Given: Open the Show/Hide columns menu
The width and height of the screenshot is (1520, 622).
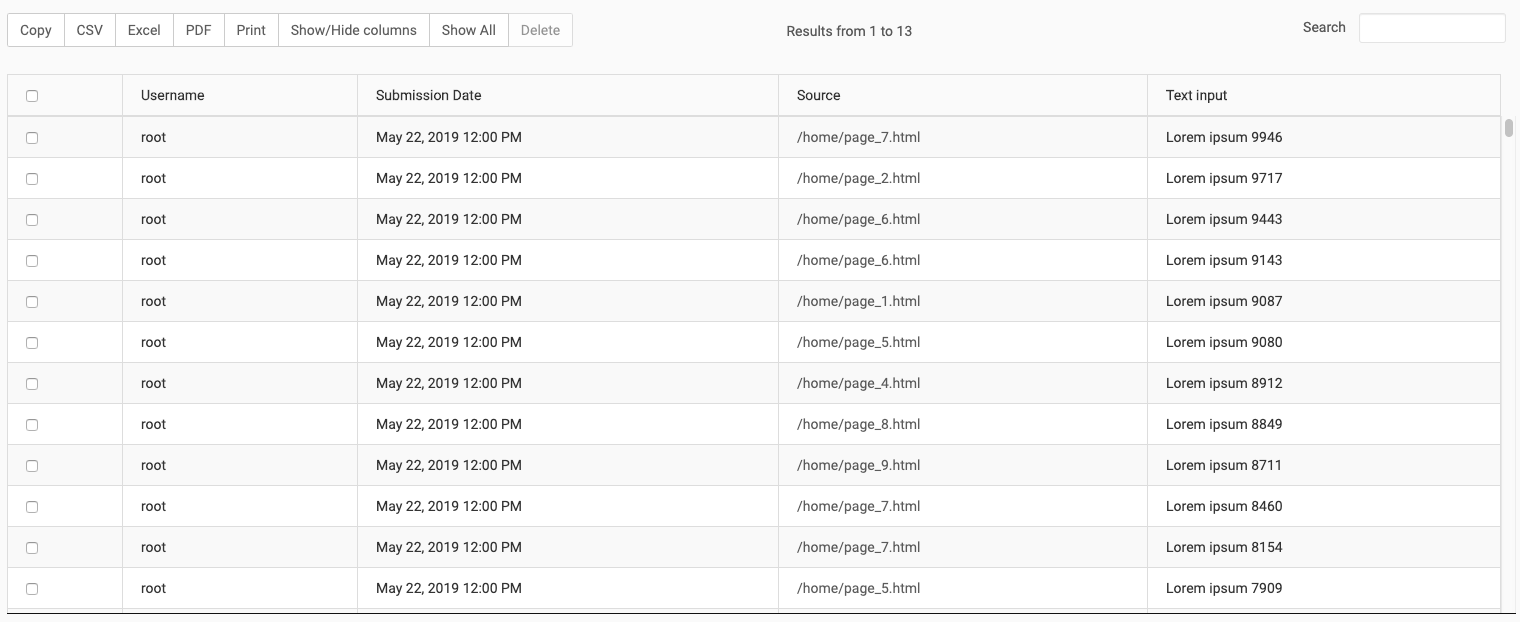Looking at the screenshot, I should click(x=352, y=29).
